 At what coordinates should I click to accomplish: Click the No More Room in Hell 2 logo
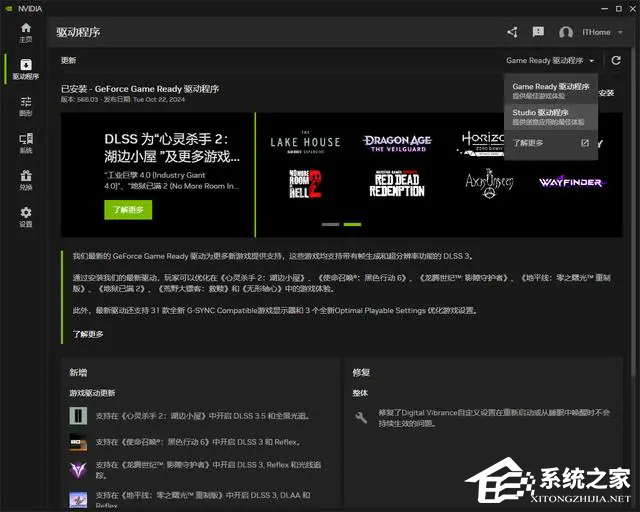click(305, 184)
